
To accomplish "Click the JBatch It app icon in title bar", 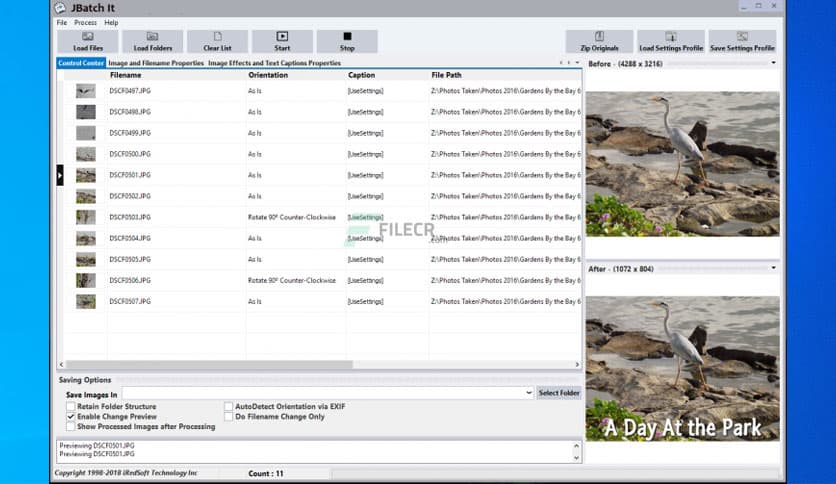I will (60, 7).
